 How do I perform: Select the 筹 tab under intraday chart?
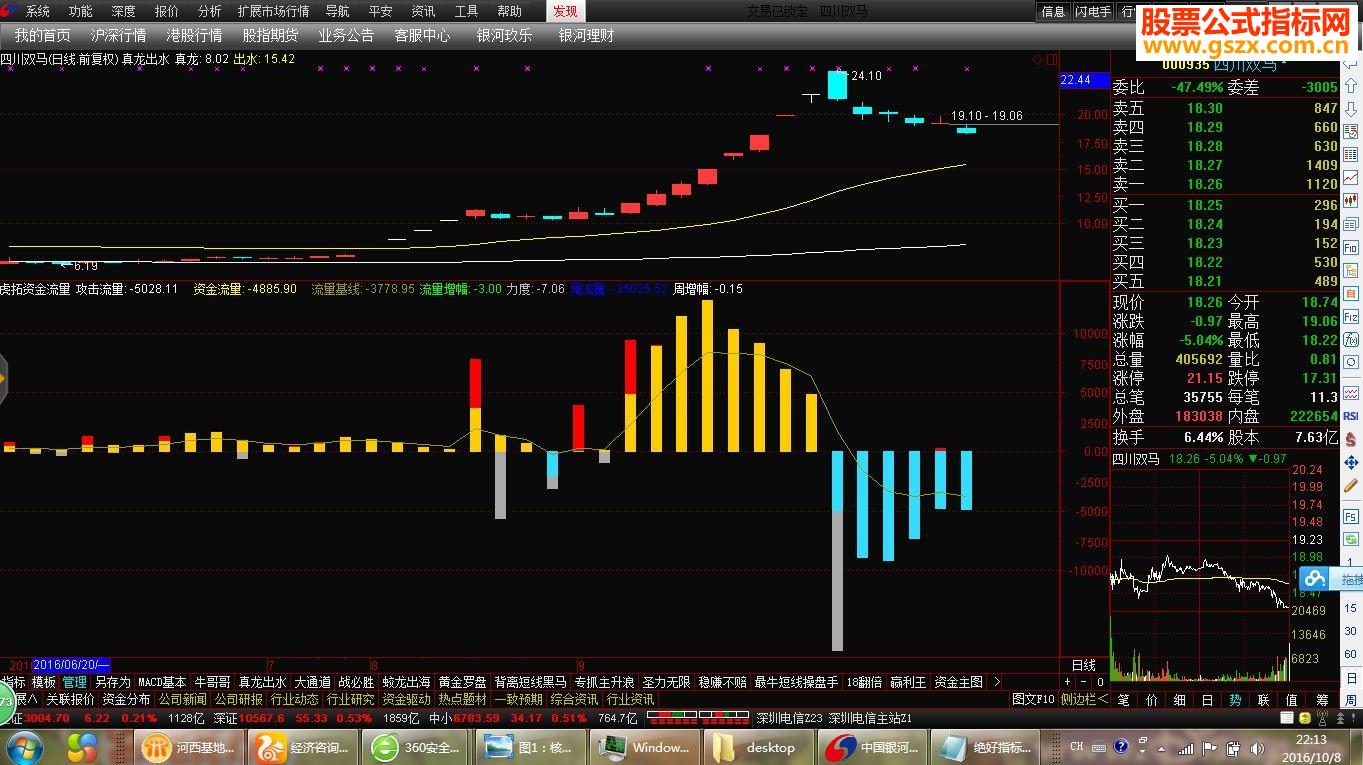coord(1323,700)
